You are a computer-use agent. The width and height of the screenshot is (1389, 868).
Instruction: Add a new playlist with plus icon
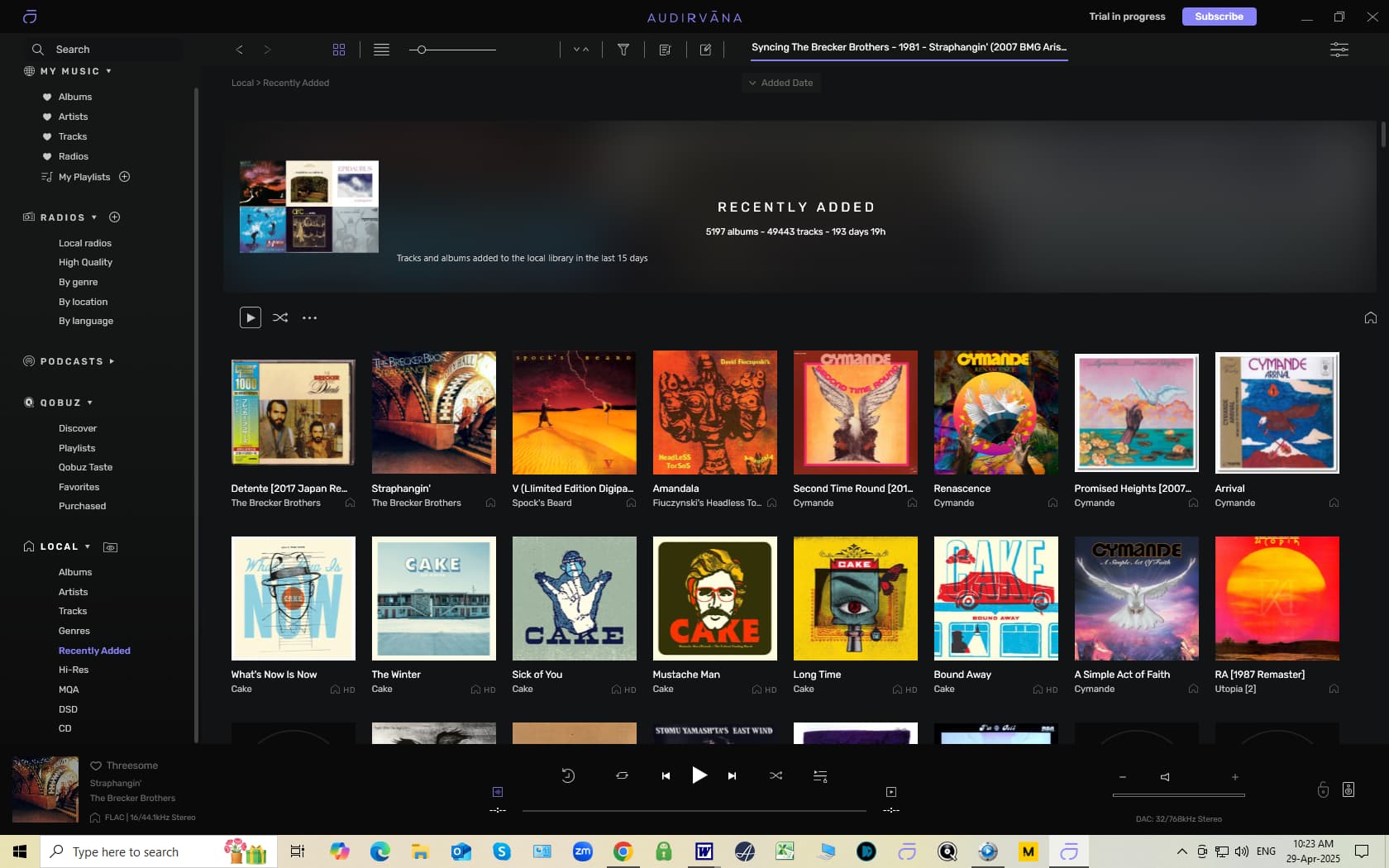[x=125, y=177]
